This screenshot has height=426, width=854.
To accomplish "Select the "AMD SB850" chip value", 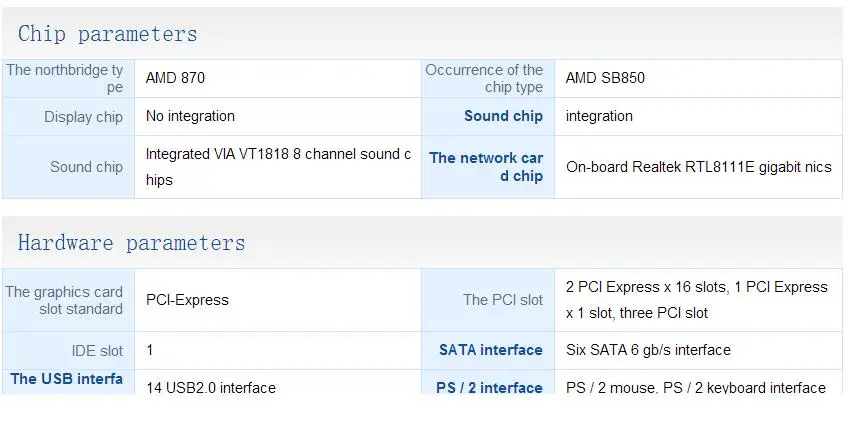I will point(605,78).
